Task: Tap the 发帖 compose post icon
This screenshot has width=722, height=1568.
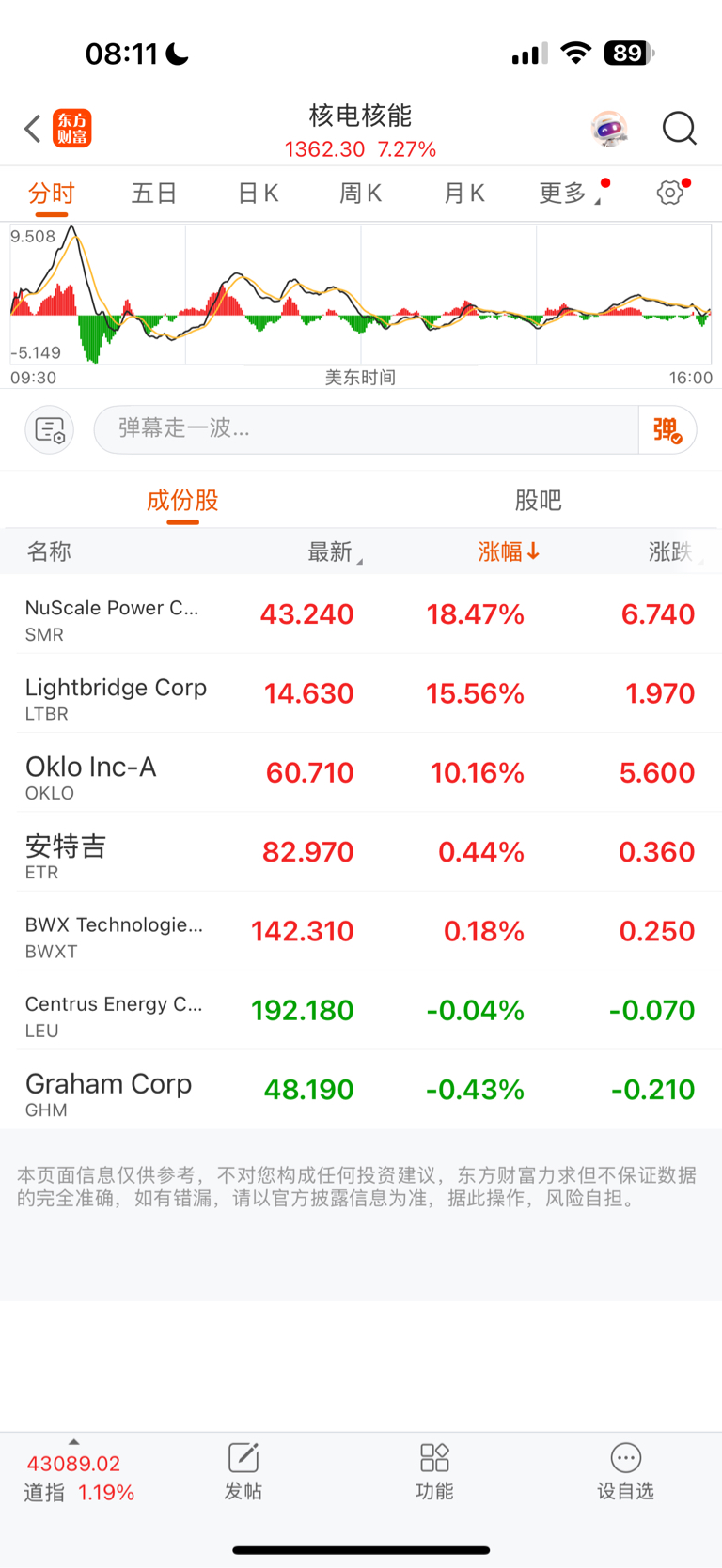Action: point(243,1458)
